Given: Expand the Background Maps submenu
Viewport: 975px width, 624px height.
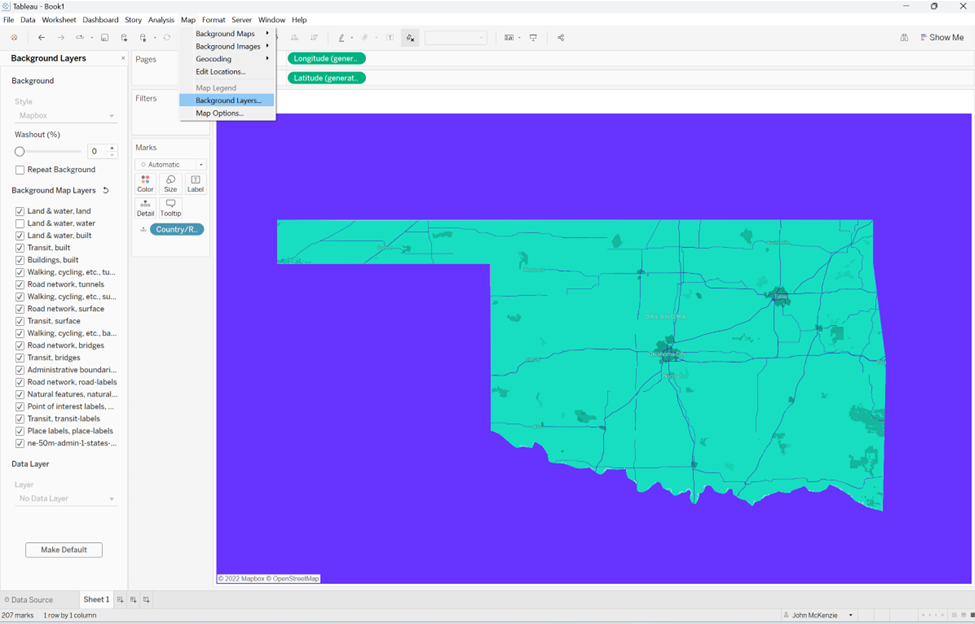Looking at the screenshot, I should (228, 34).
